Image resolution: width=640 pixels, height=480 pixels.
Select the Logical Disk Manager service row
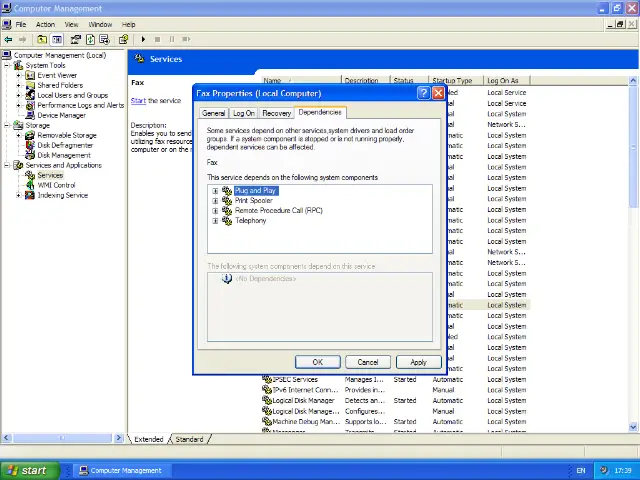pos(394,401)
